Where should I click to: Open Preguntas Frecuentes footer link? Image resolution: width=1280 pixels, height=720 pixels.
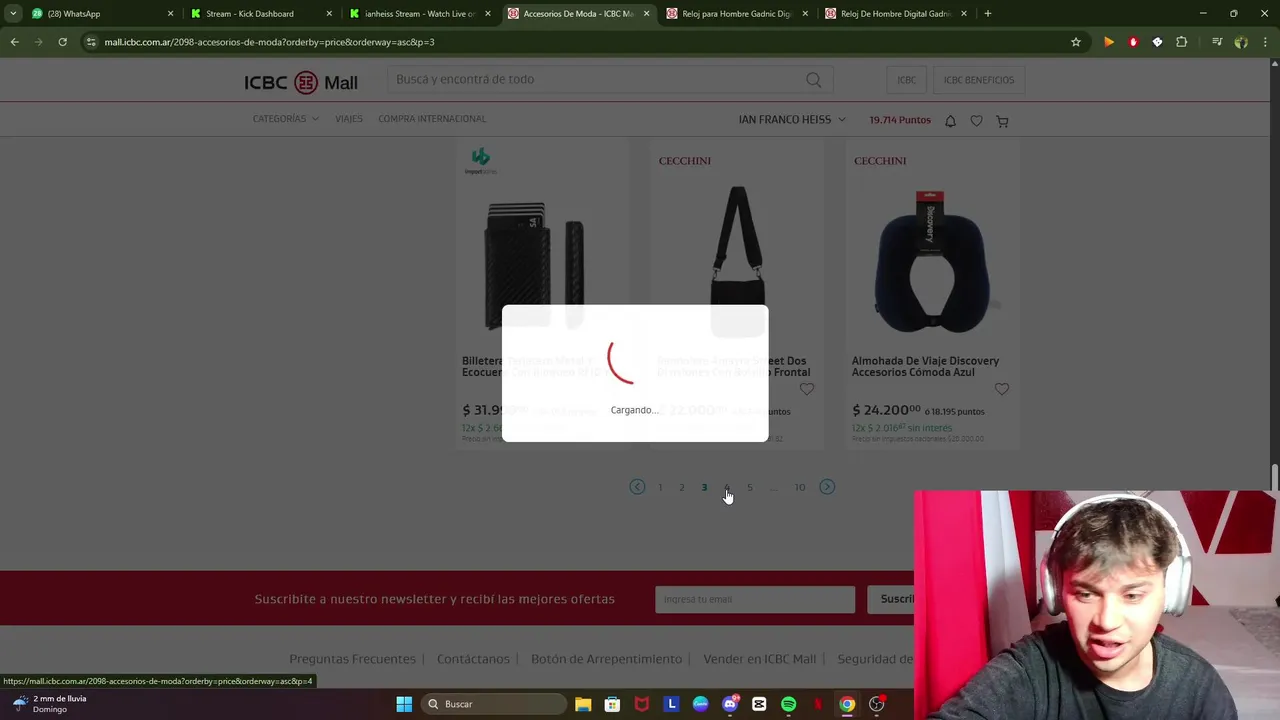coord(352,659)
